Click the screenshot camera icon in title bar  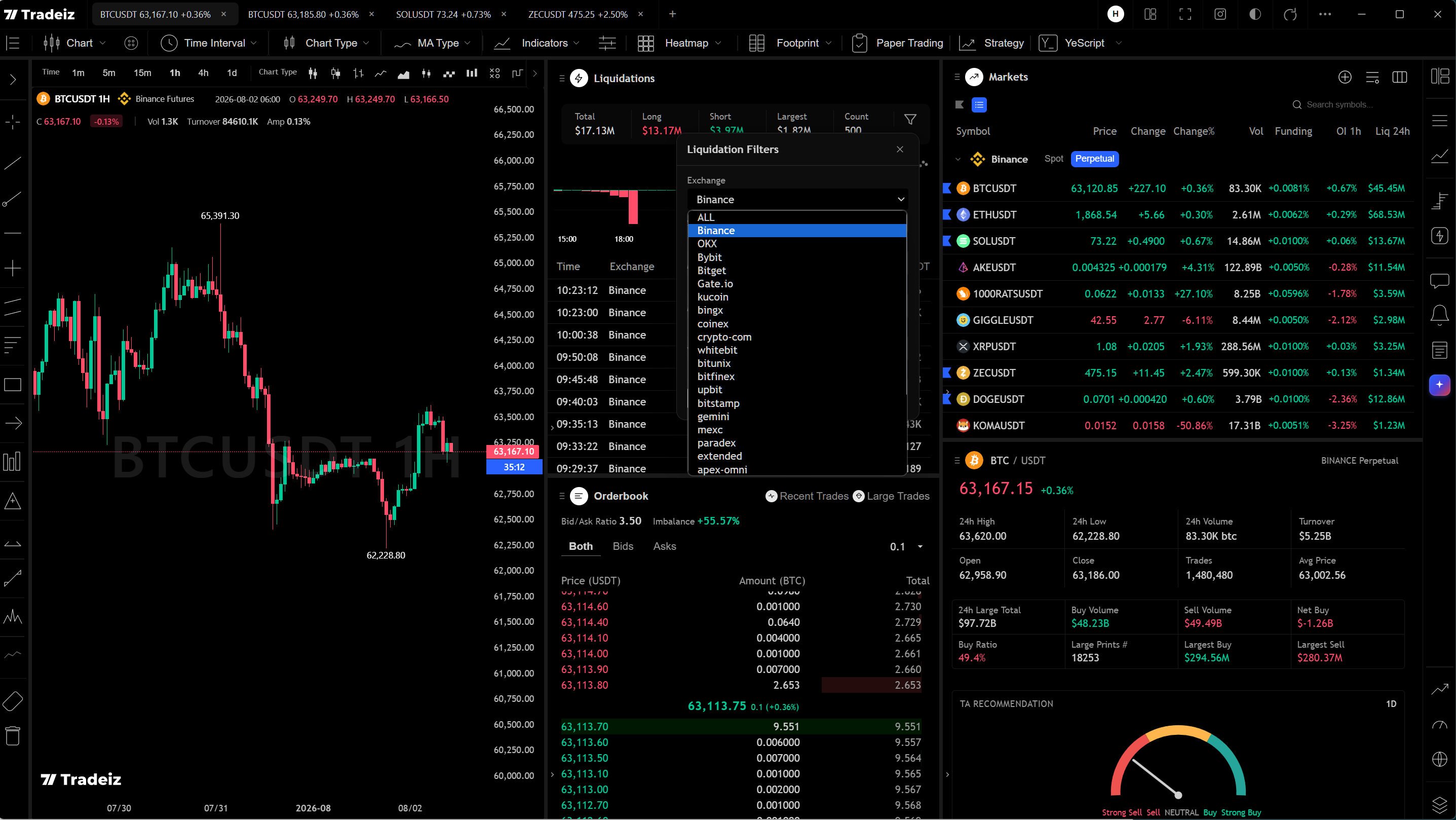[1220, 14]
